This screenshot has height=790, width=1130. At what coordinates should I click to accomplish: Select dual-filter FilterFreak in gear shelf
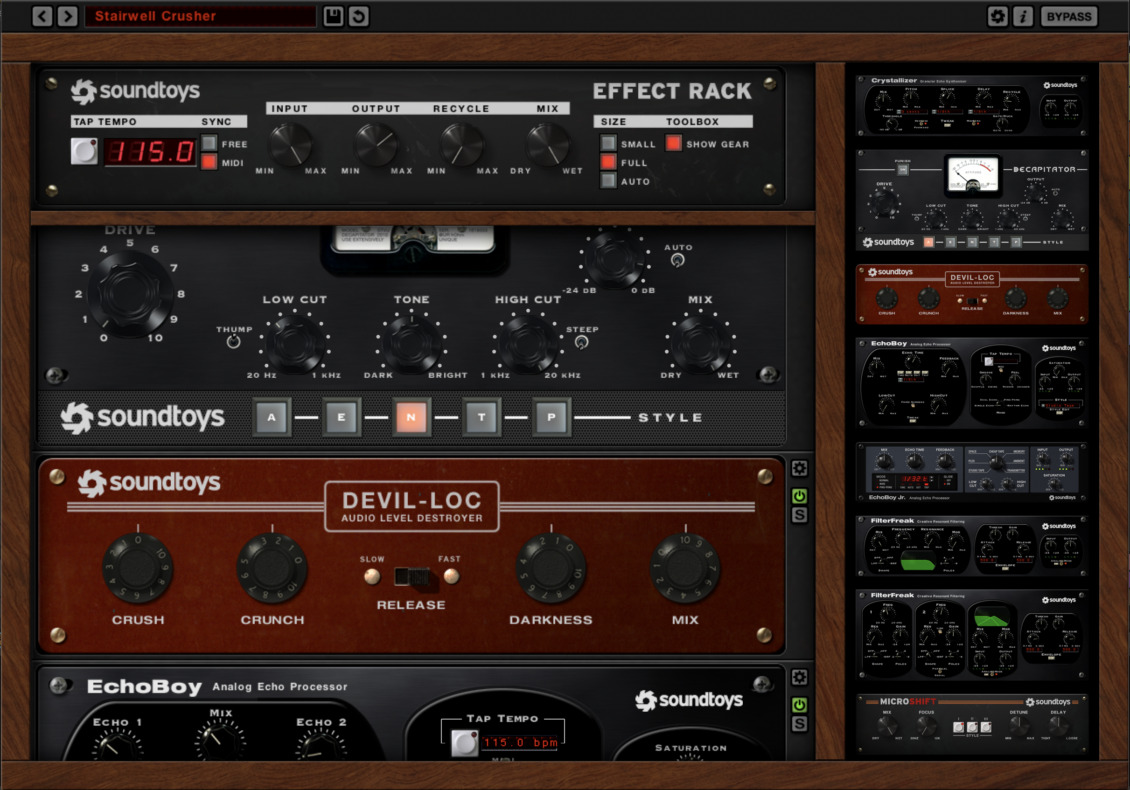pyautogui.click(x=971, y=635)
